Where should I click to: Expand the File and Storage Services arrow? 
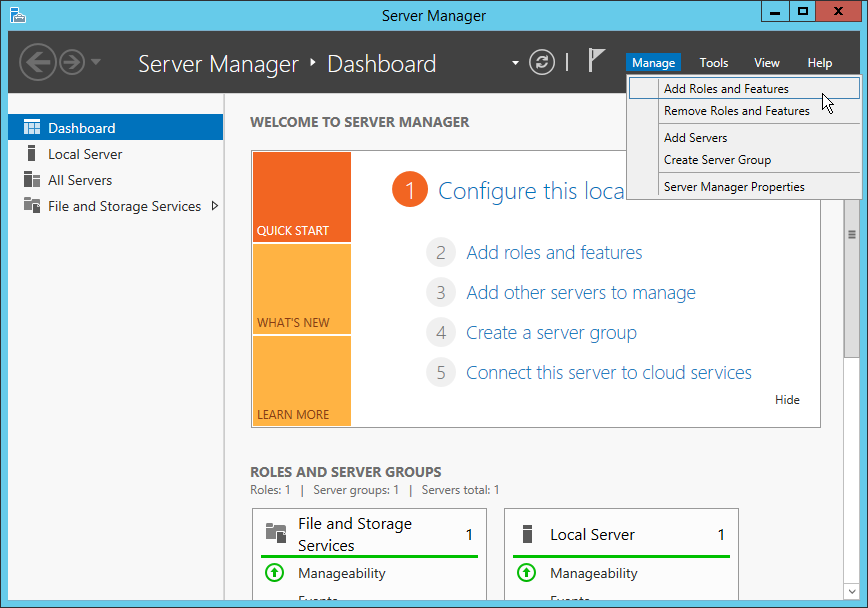click(x=215, y=206)
